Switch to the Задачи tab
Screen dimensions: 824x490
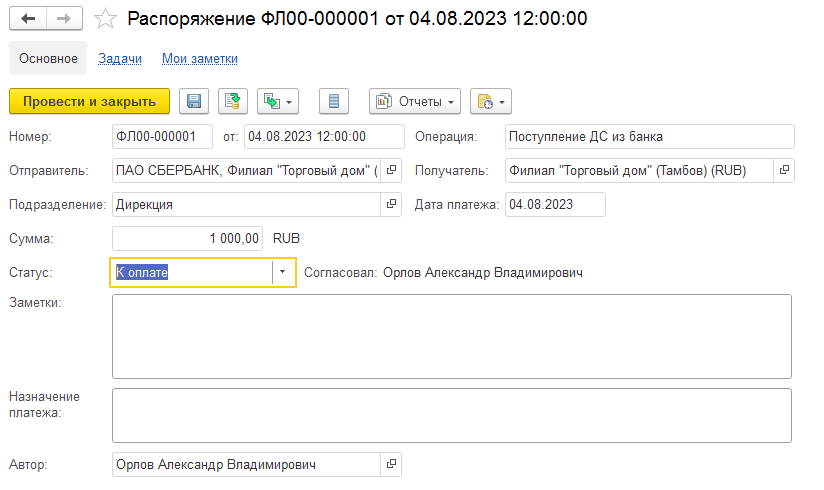coord(119,59)
